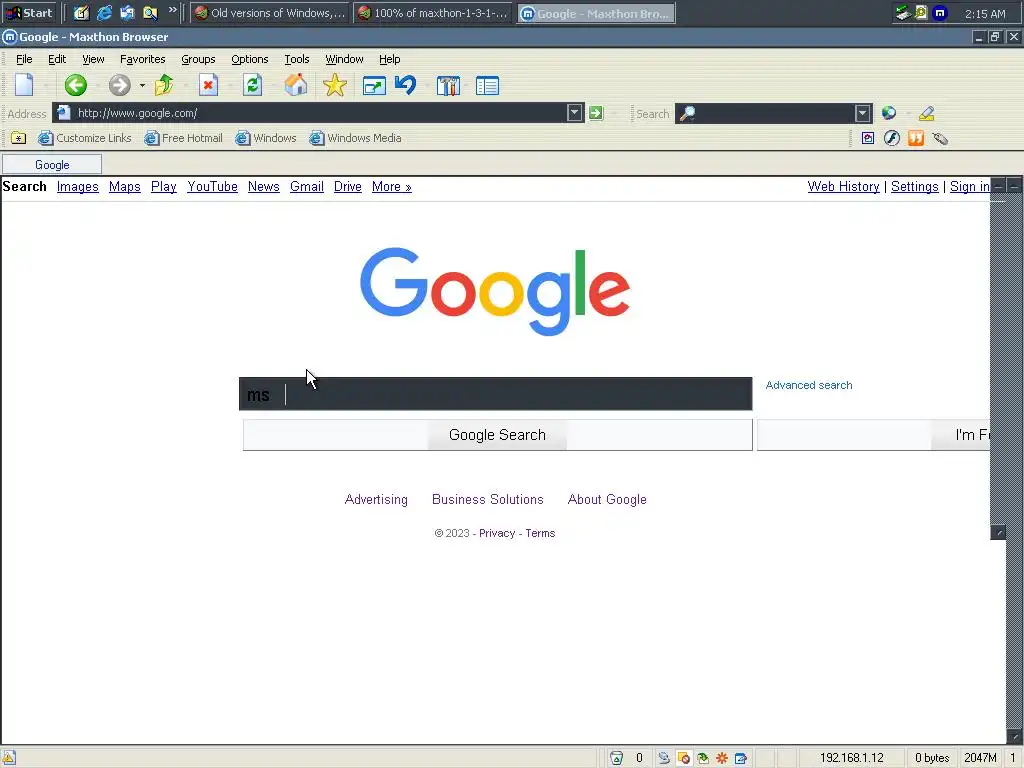Go back with the green Back arrow
This screenshot has width=1024, height=768.
[x=76, y=85]
